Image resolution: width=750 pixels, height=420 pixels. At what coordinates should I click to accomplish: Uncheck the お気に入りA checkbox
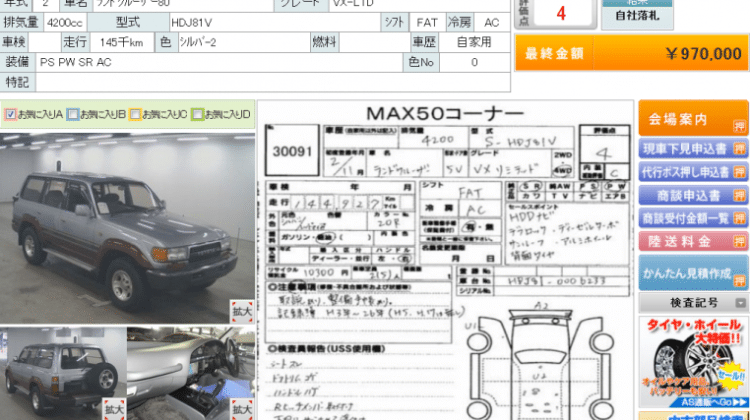(x=10, y=115)
